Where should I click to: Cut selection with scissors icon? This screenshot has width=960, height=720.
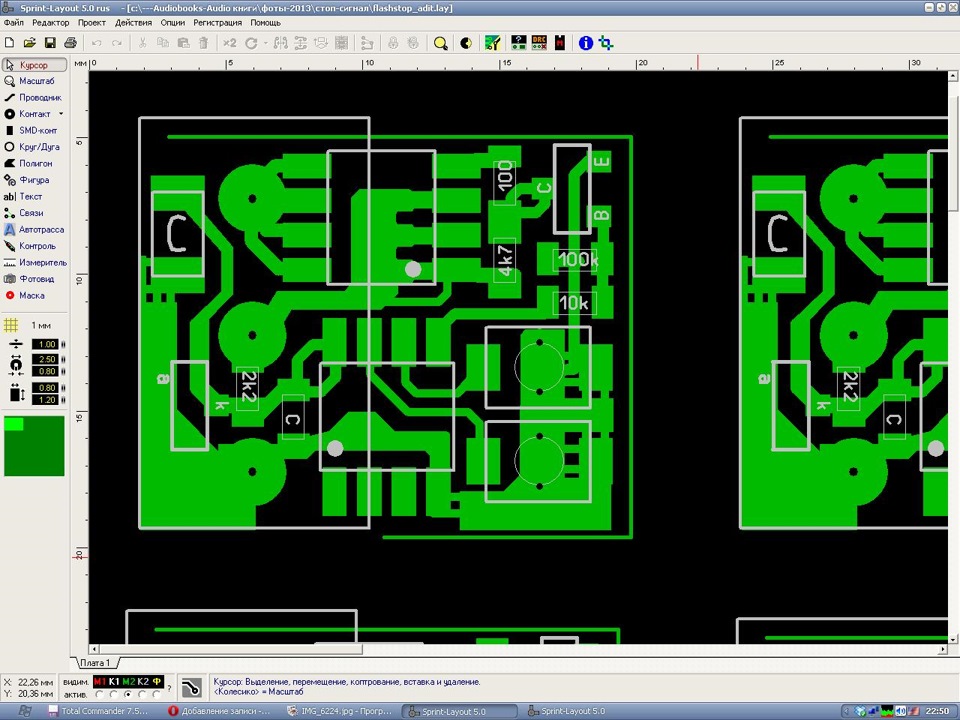click(142, 43)
